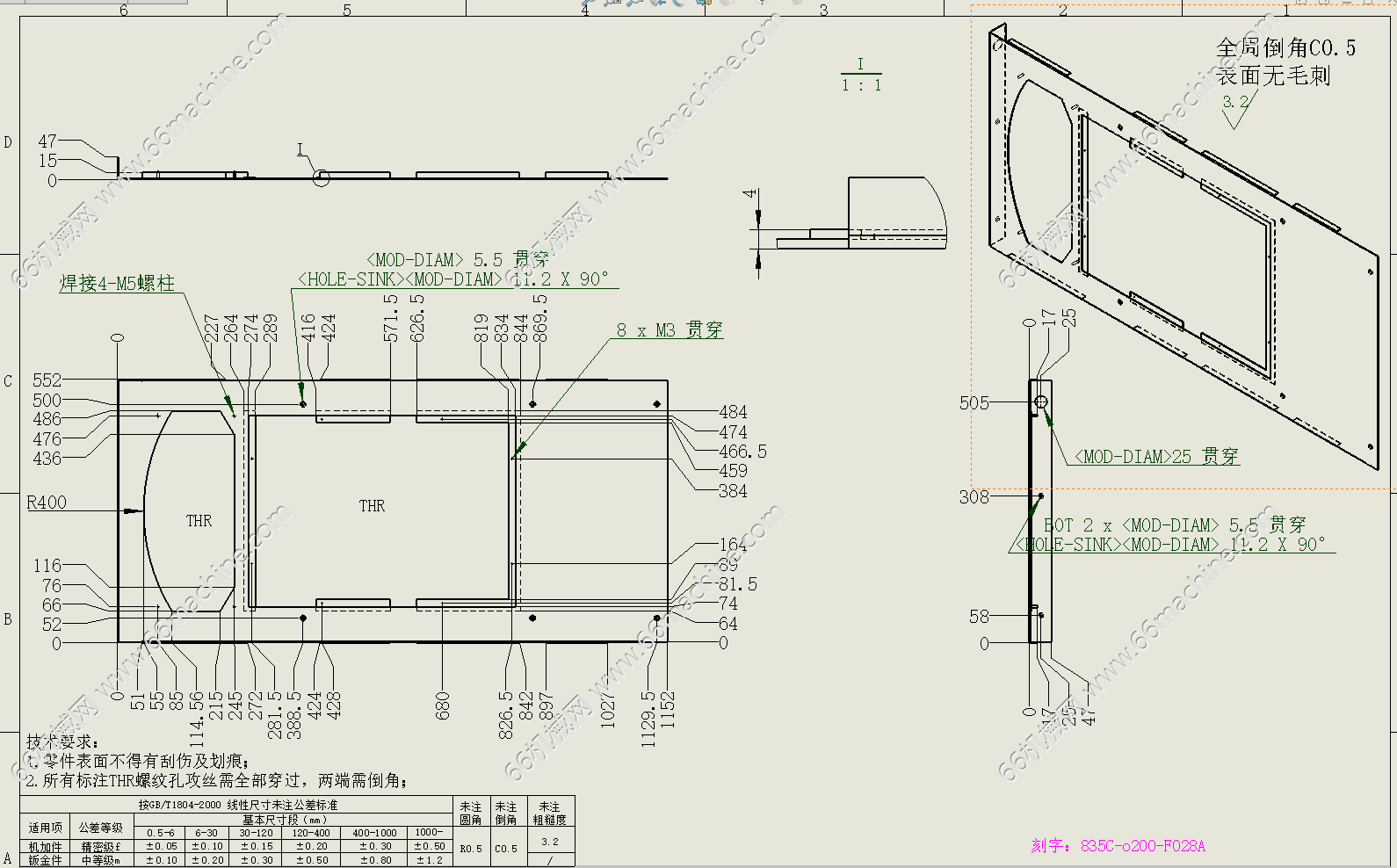The image size is (1397, 868).
Task: Click the 505 dimension on the side view
Action: (x=974, y=403)
